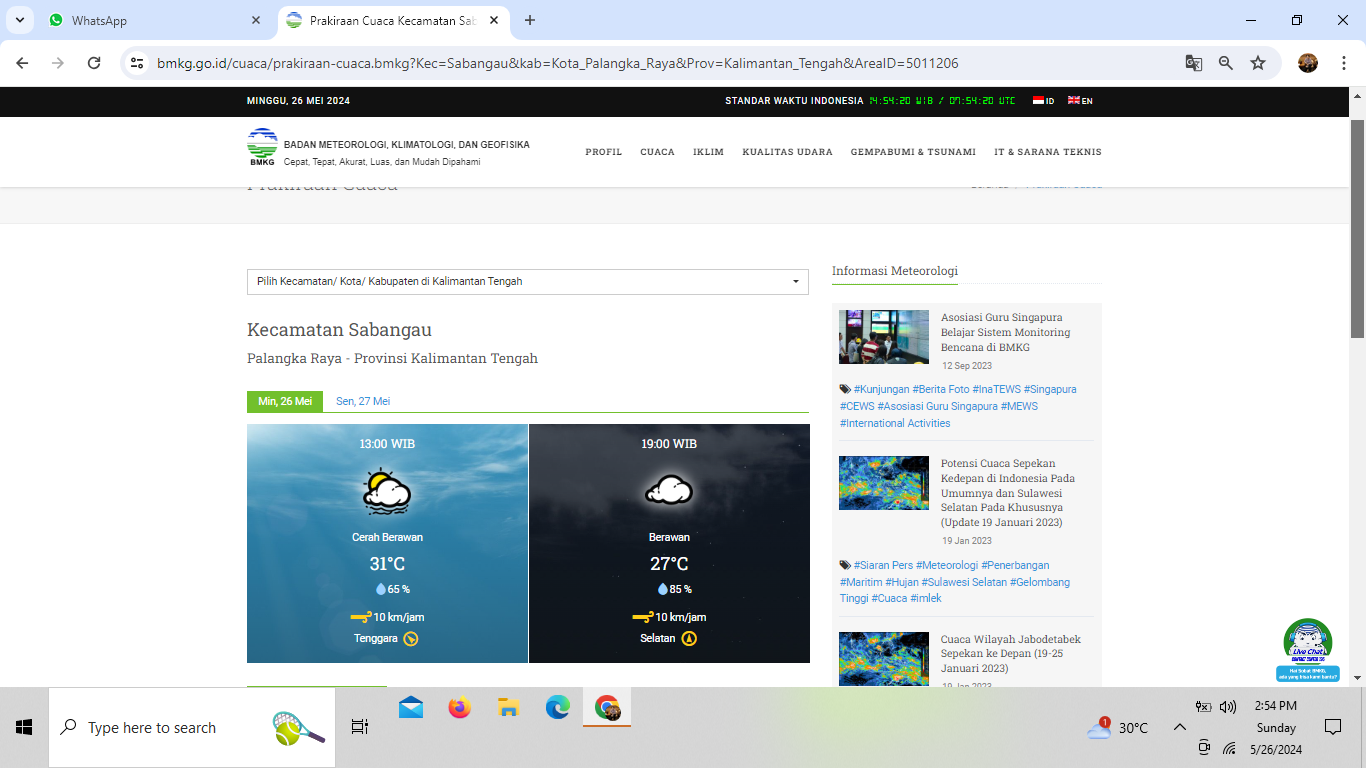Click the volume speaker icon in the tray
Image resolution: width=1366 pixels, height=768 pixels.
tap(1228, 706)
